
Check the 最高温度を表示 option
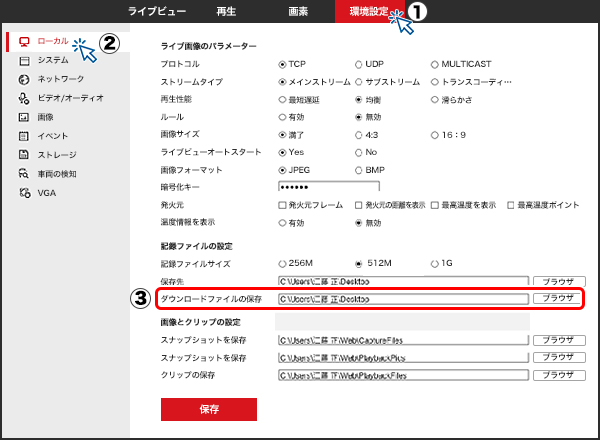pyautogui.click(x=435, y=205)
